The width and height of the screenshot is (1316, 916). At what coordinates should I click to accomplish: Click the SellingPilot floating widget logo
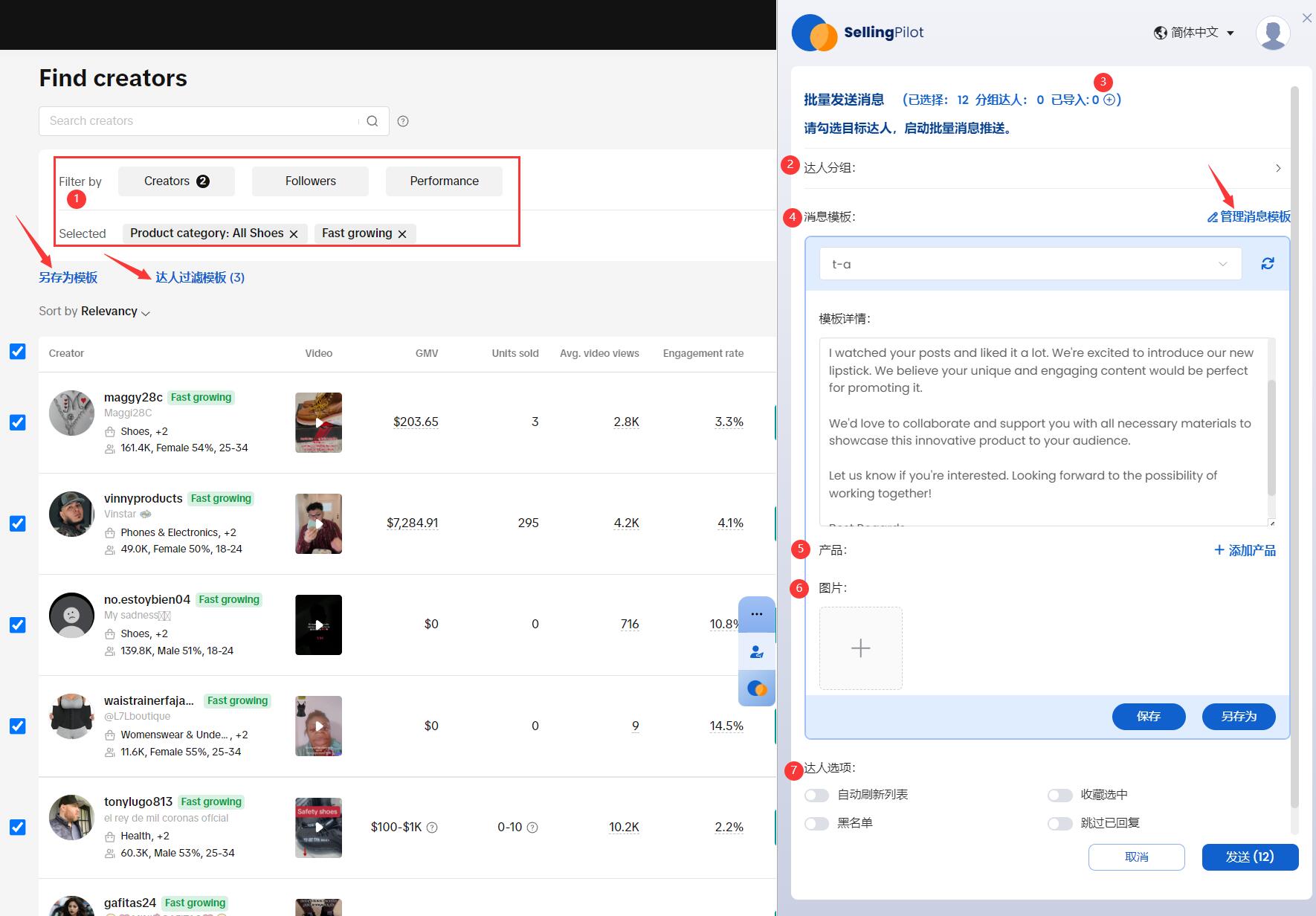click(x=757, y=688)
